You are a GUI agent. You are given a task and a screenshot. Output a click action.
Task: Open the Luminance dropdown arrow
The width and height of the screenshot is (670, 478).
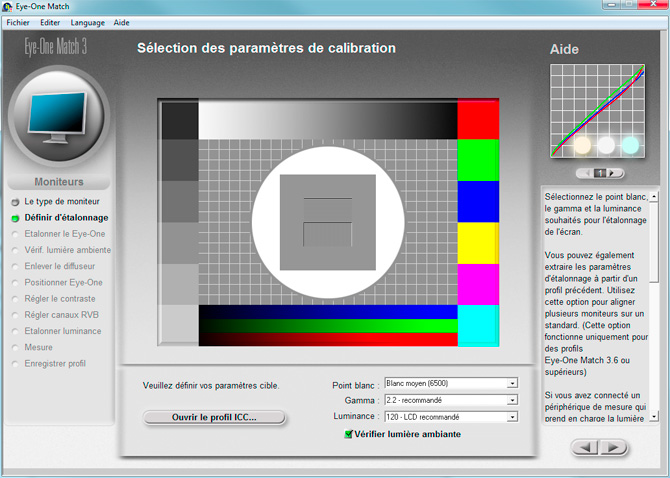coord(512,417)
